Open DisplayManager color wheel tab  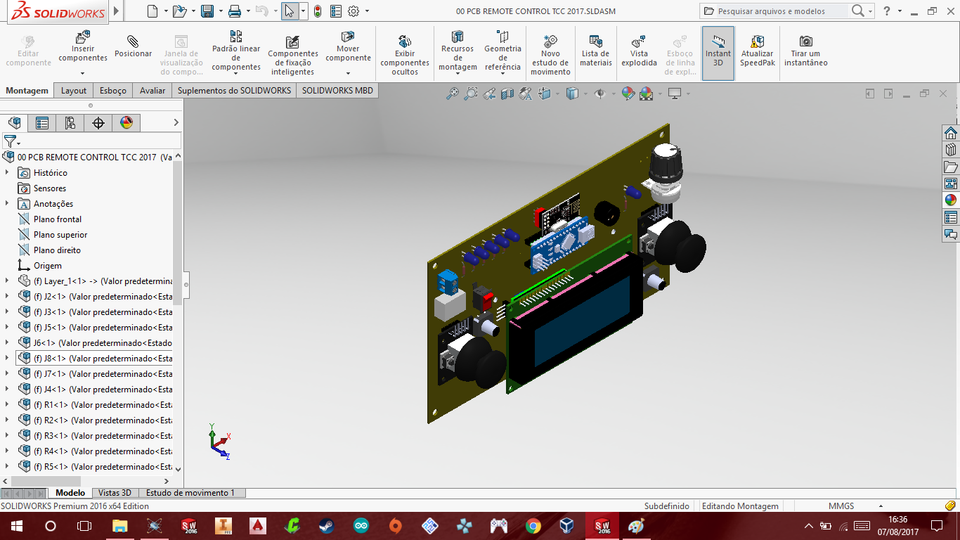(126, 123)
